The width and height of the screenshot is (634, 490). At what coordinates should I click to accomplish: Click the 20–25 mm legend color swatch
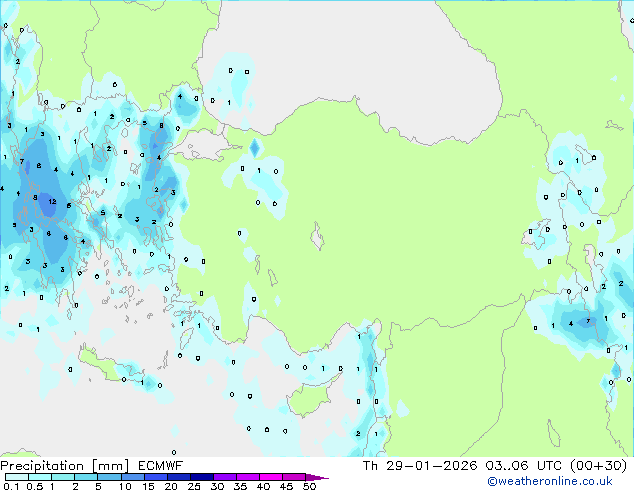tap(179, 477)
